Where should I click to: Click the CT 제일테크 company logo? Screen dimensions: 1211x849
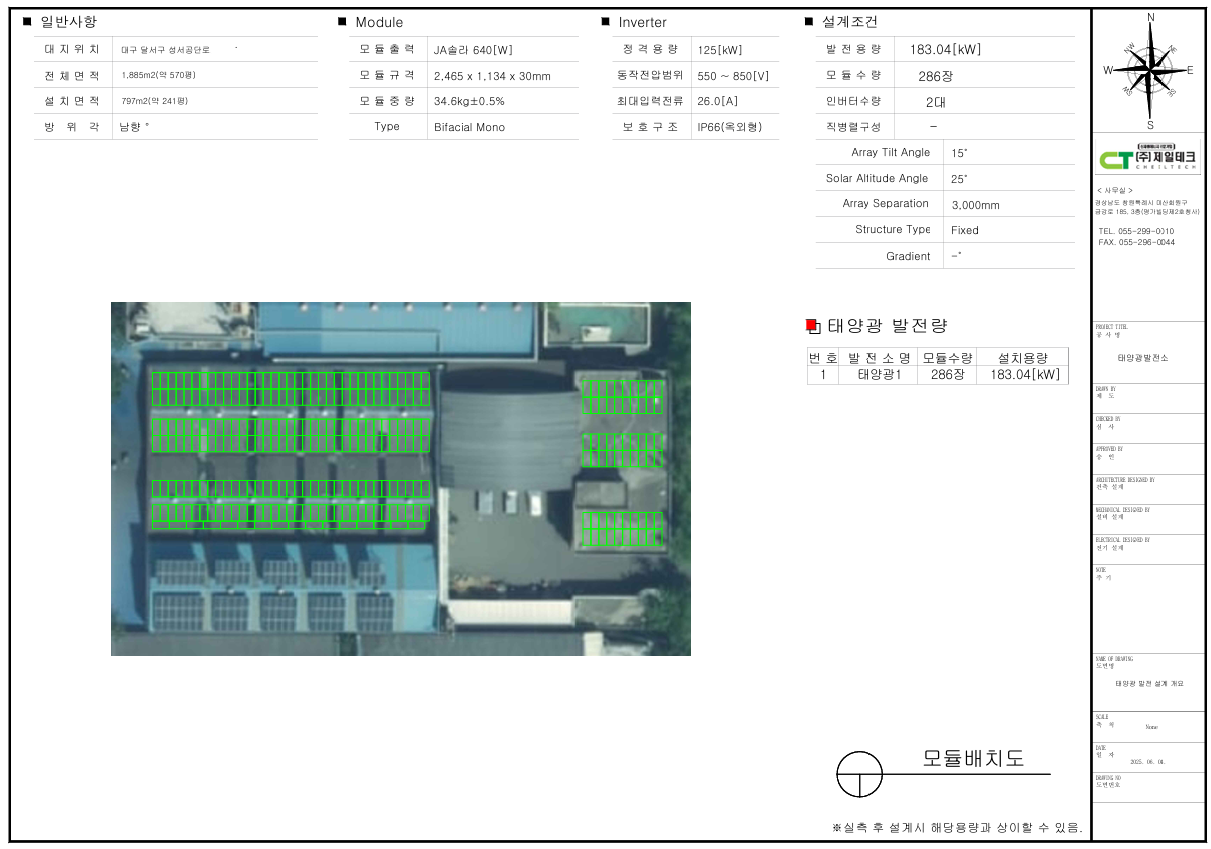(1147, 160)
